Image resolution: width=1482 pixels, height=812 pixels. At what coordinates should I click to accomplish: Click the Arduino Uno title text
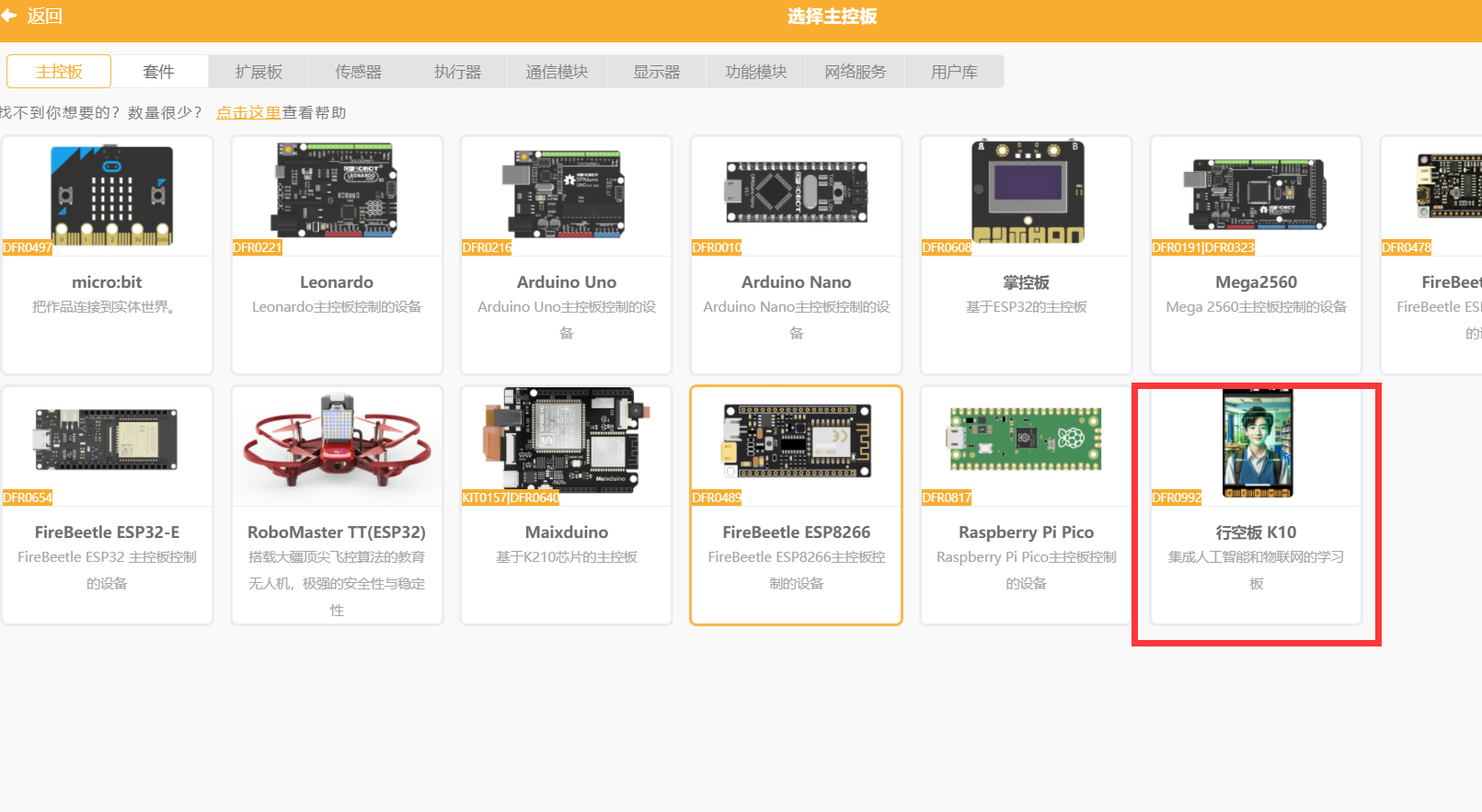pos(567,282)
